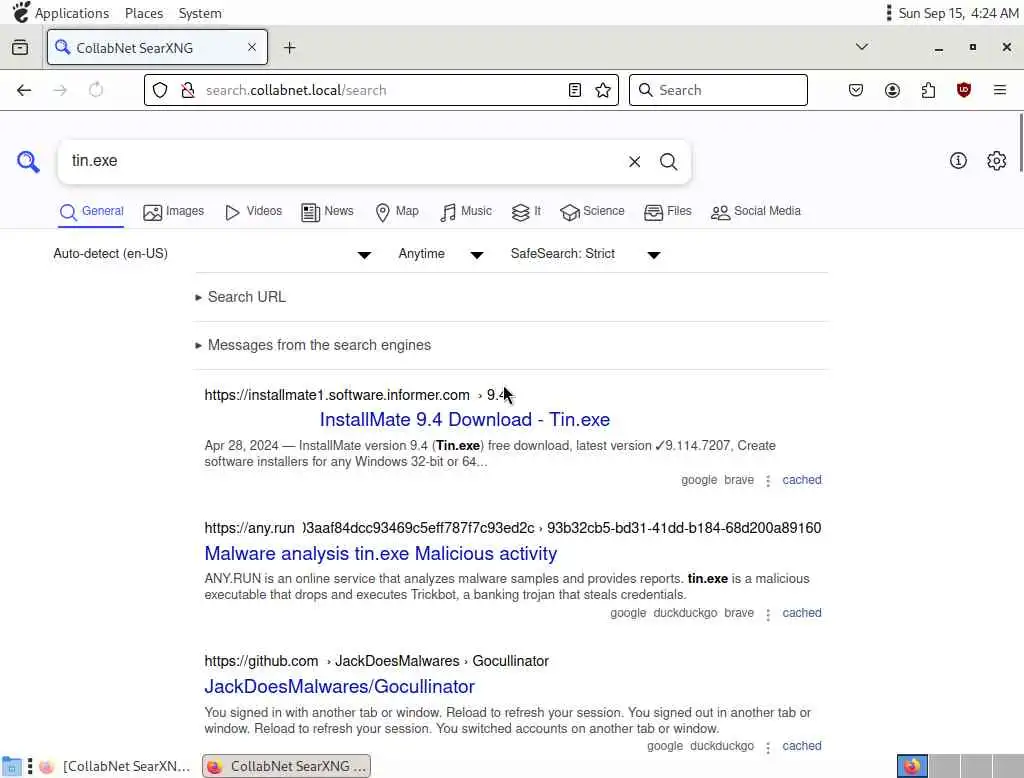Open Firefox hamburger menu
The image size is (1024, 778).
point(1000,90)
